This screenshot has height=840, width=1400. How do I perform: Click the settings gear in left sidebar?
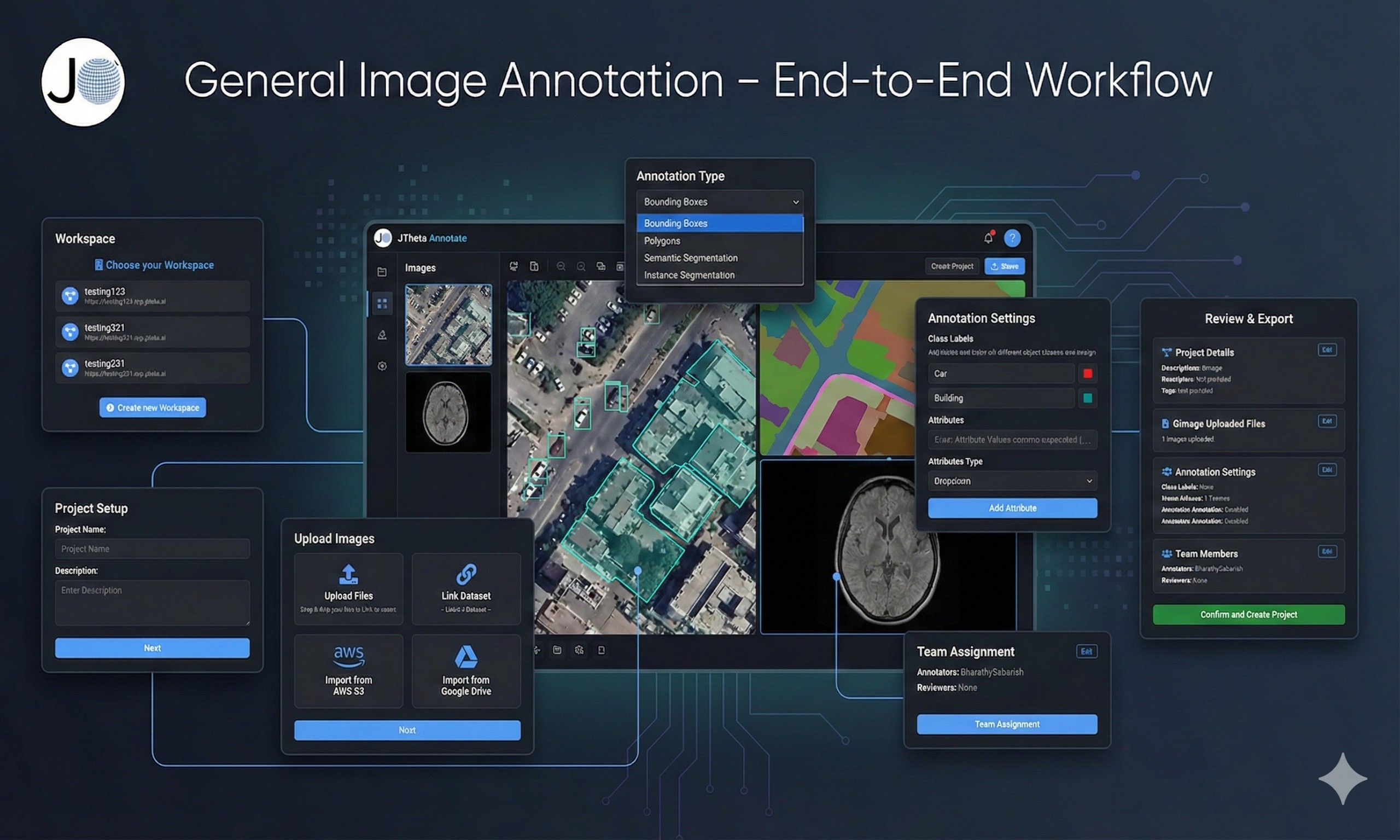coord(382,366)
